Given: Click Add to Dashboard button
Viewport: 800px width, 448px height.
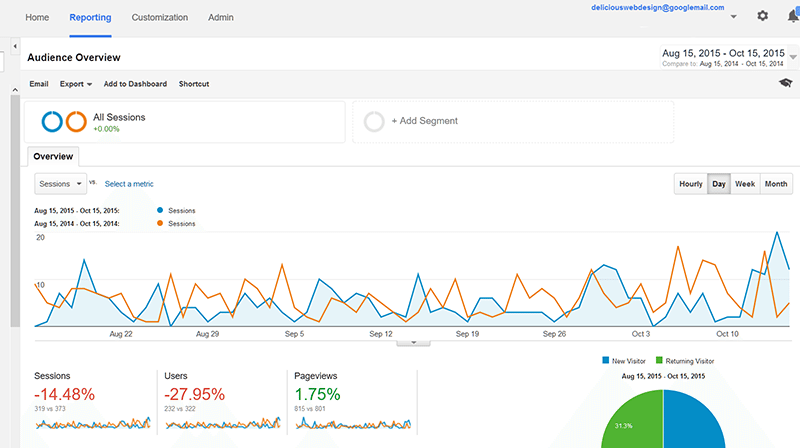Looking at the screenshot, I should tap(135, 84).
